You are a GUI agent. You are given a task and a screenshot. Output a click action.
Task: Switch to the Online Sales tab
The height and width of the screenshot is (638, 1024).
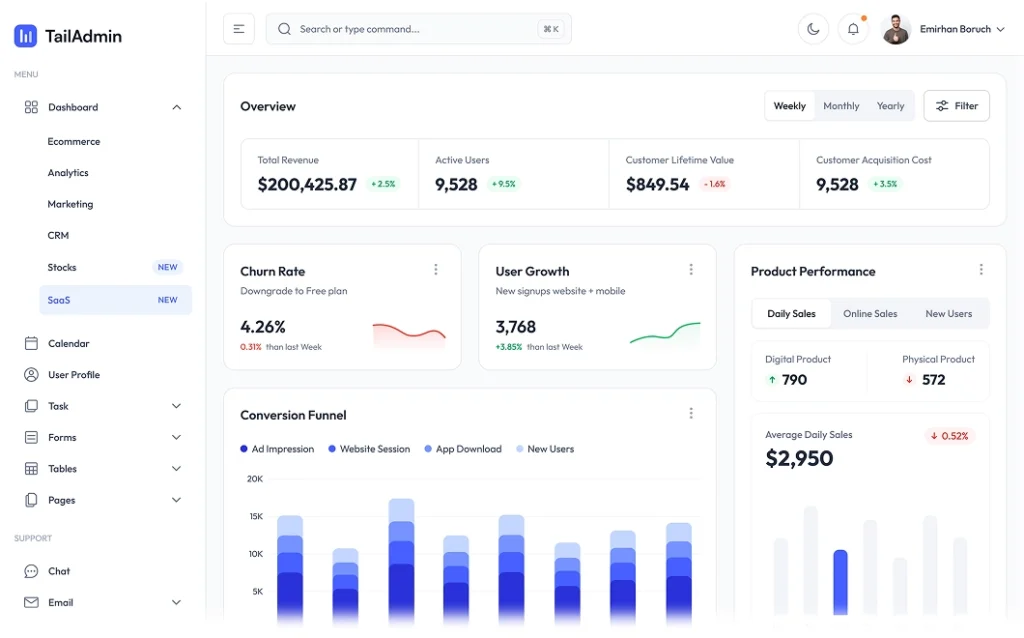(870, 314)
